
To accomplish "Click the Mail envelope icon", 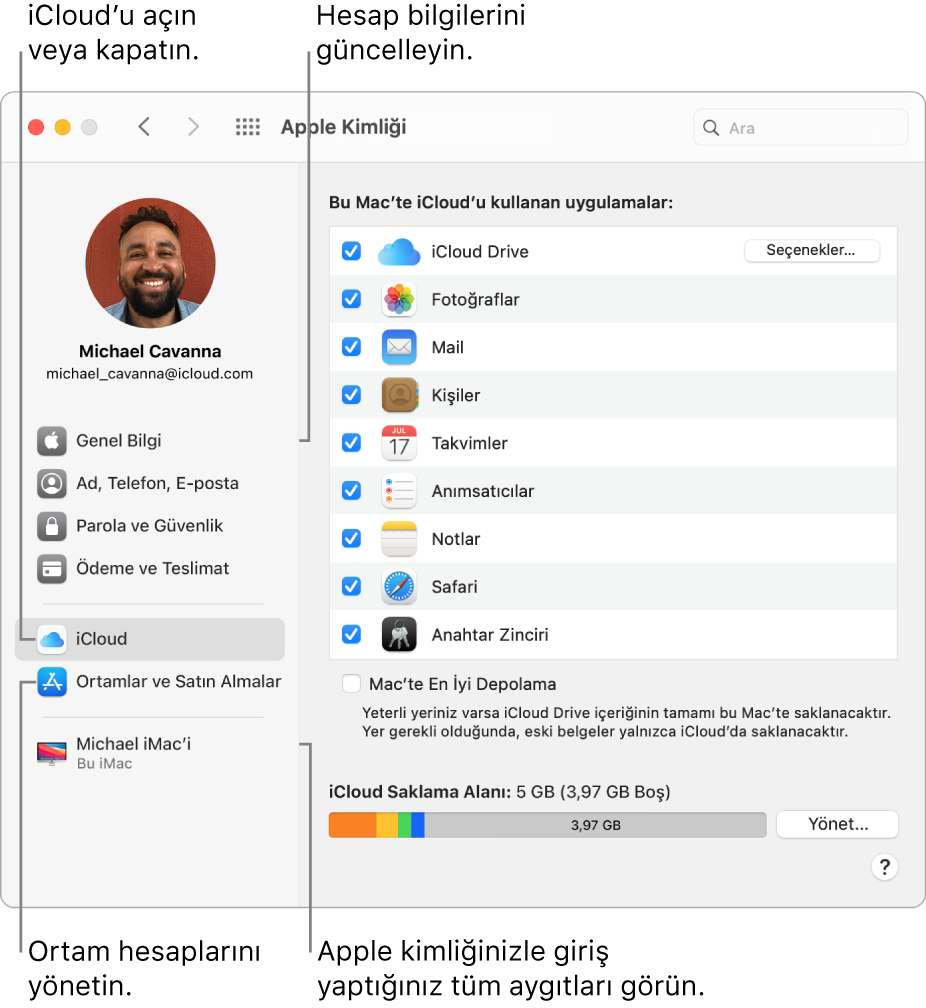I will point(399,347).
